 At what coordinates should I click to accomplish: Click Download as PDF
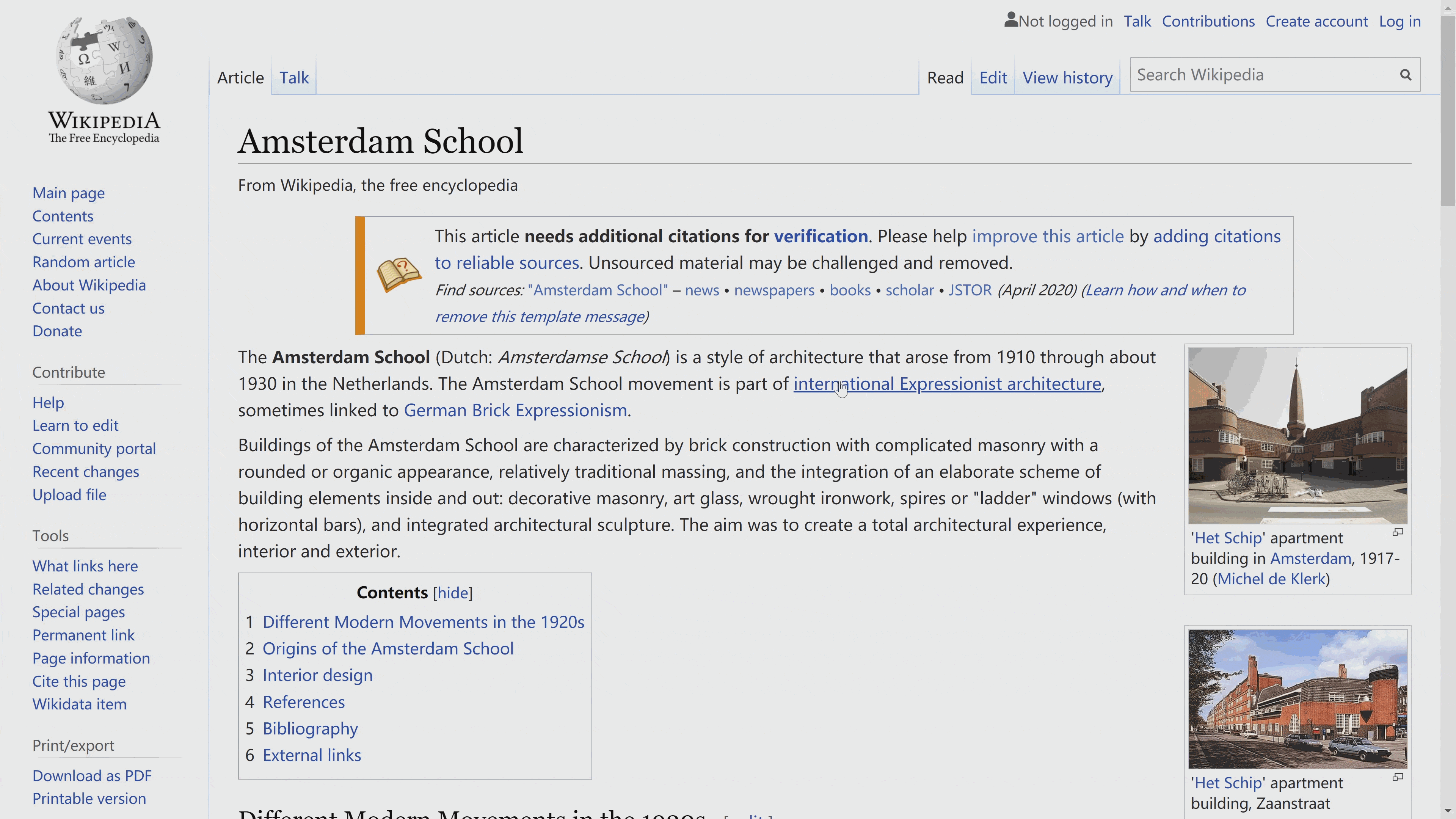(x=92, y=776)
